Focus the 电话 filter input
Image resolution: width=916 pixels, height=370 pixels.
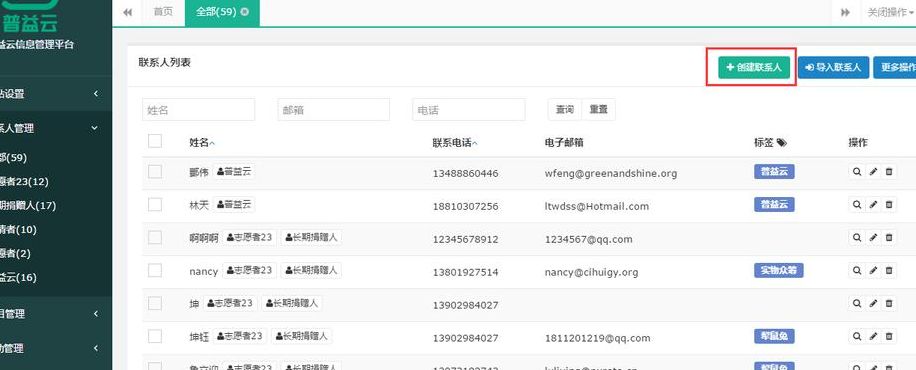[x=469, y=109]
